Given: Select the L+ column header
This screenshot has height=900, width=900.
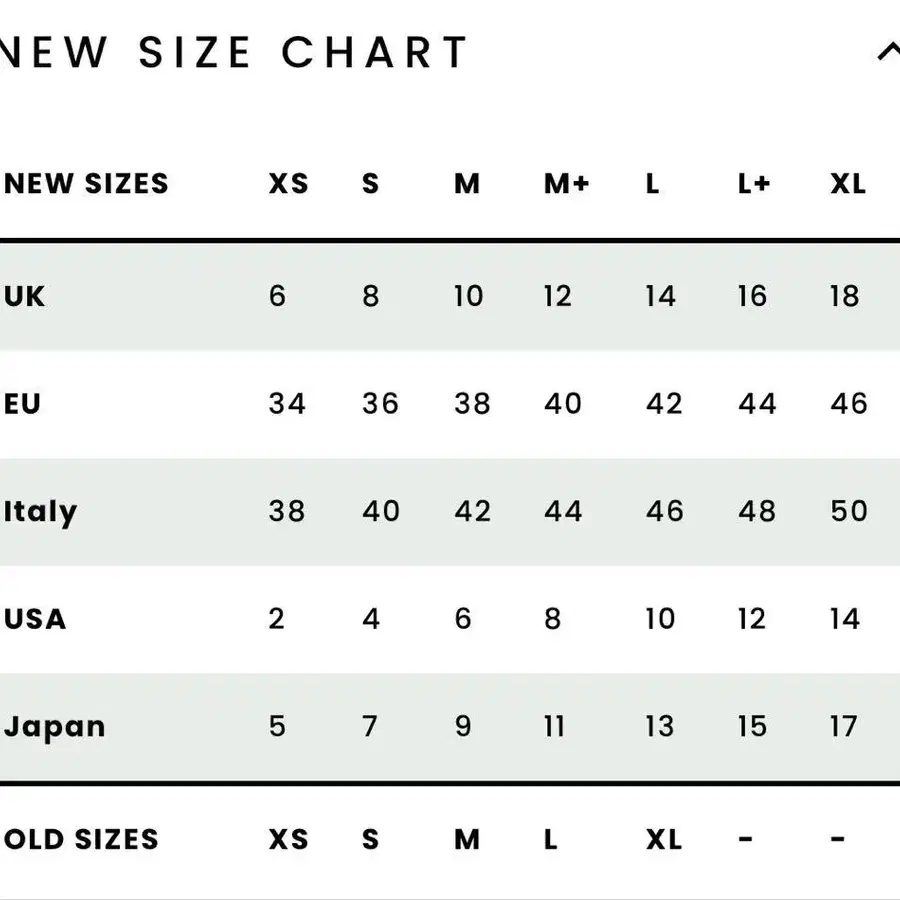Looking at the screenshot, I should pyautogui.click(x=754, y=184).
